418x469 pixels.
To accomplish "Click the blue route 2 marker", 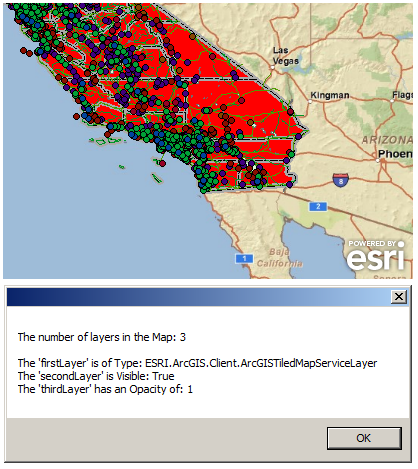I will (318, 206).
